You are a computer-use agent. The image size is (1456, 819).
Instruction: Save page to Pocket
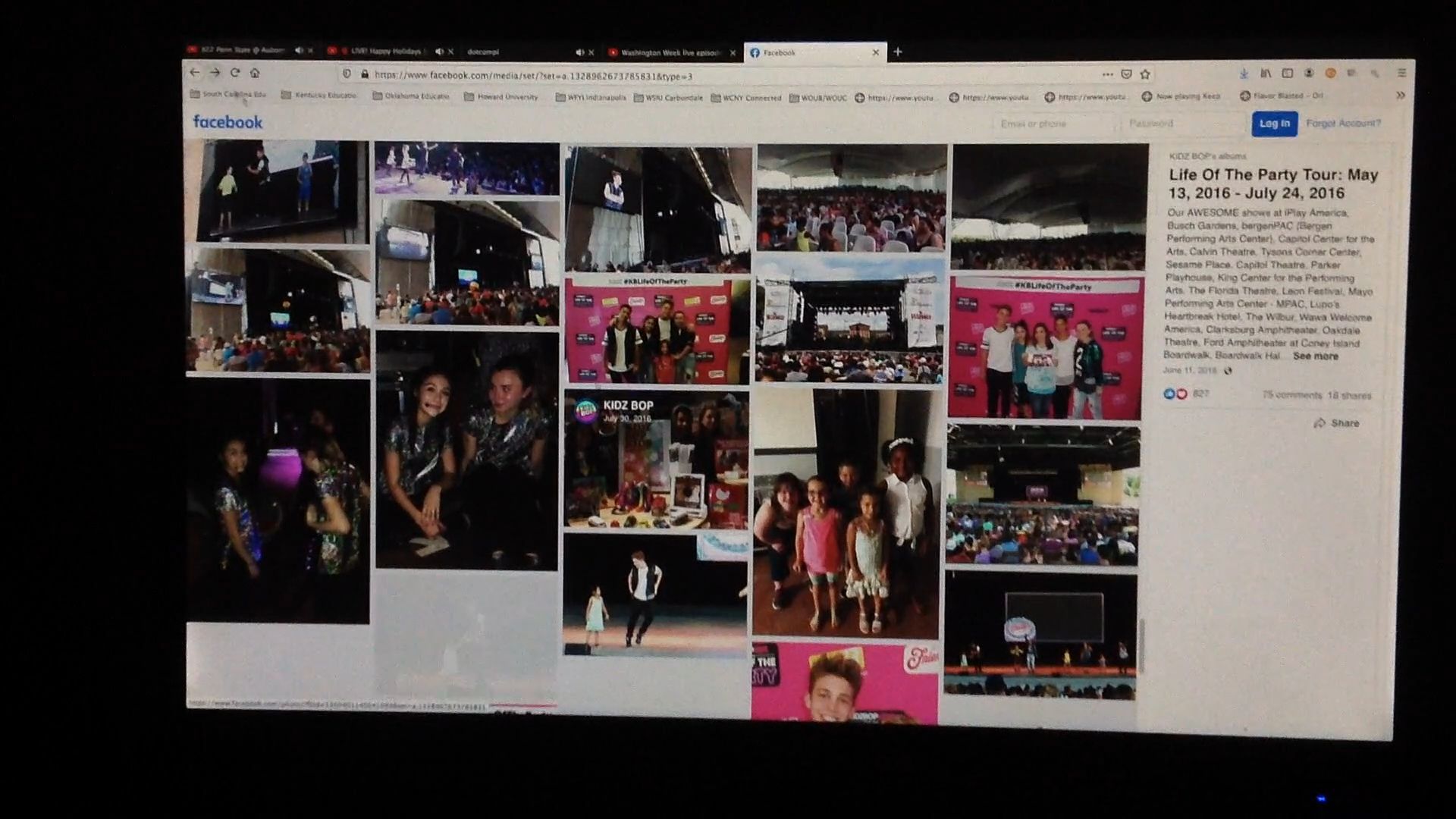[1126, 74]
